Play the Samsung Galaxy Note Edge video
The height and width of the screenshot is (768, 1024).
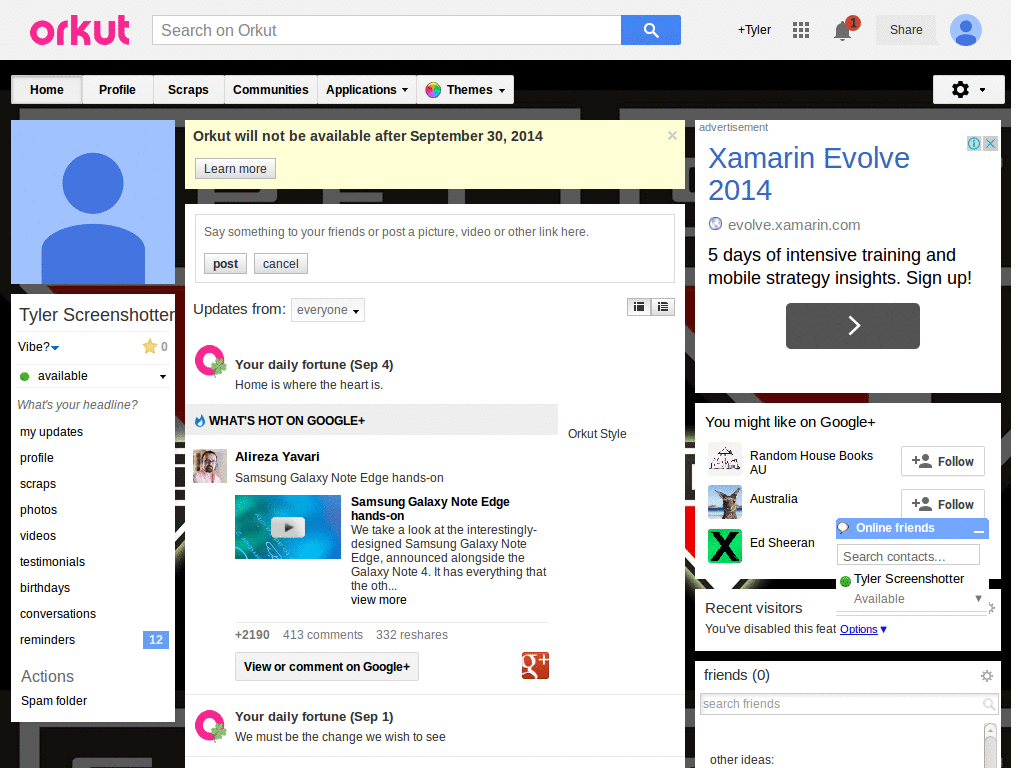coord(287,526)
